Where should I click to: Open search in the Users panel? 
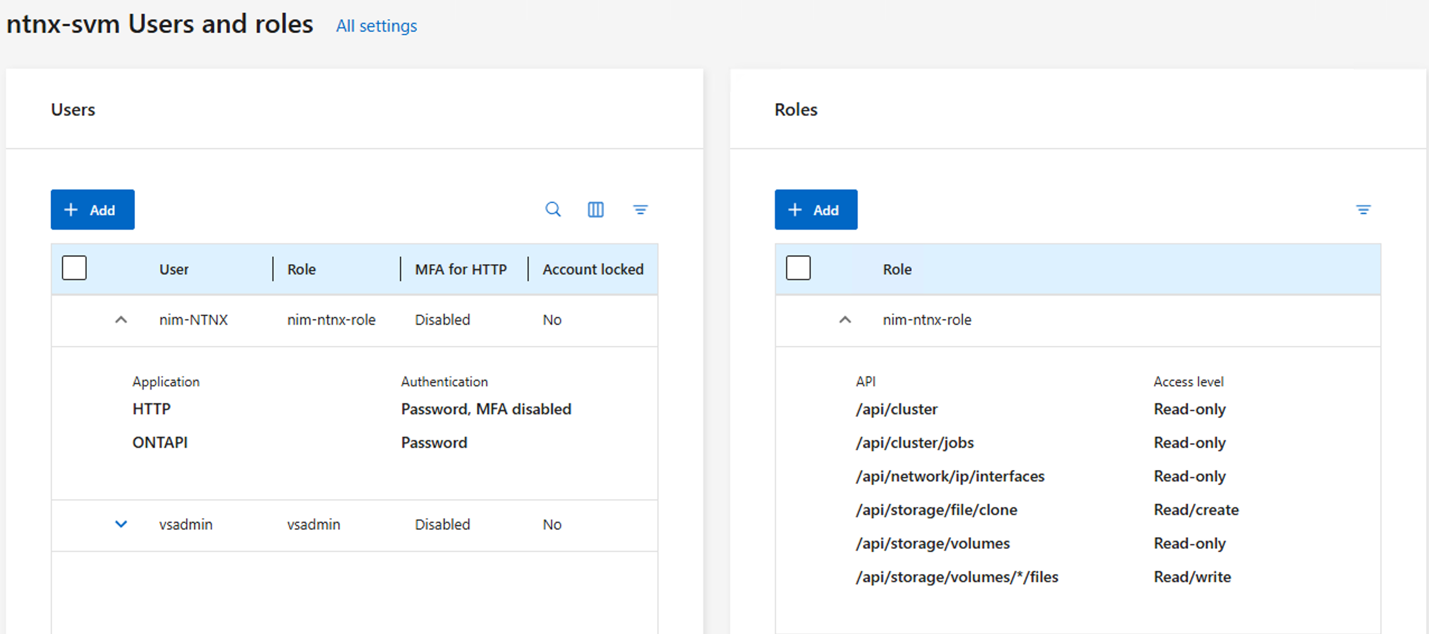click(553, 210)
